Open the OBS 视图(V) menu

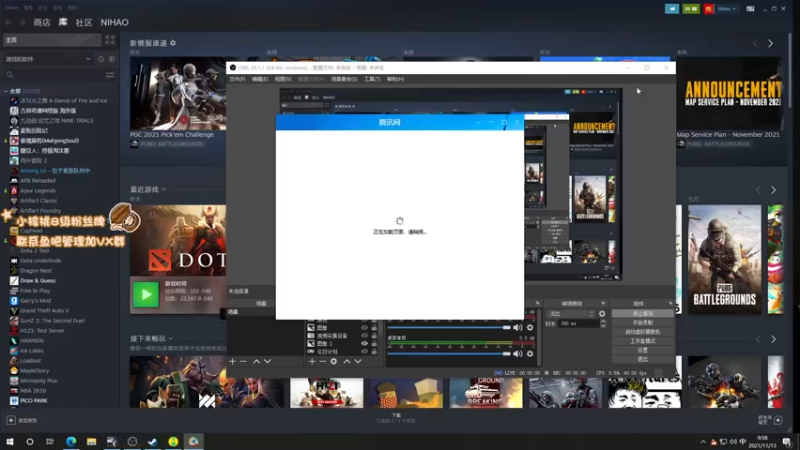[283, 79]
